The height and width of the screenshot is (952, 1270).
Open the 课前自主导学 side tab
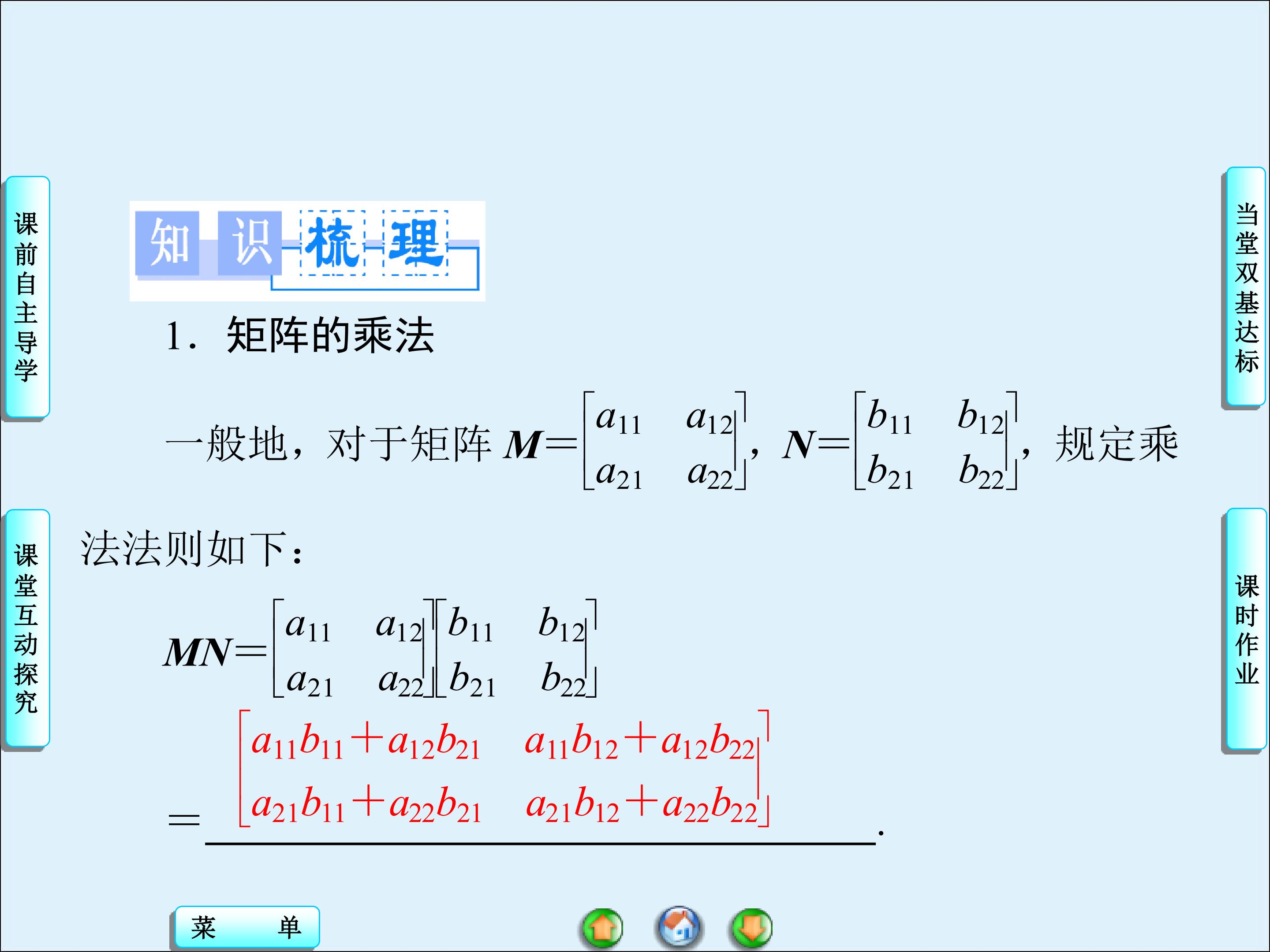pos(27,297)
